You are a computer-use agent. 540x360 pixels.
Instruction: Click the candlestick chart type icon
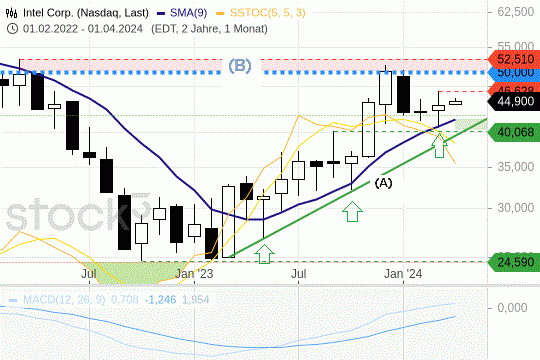[12, 13]
